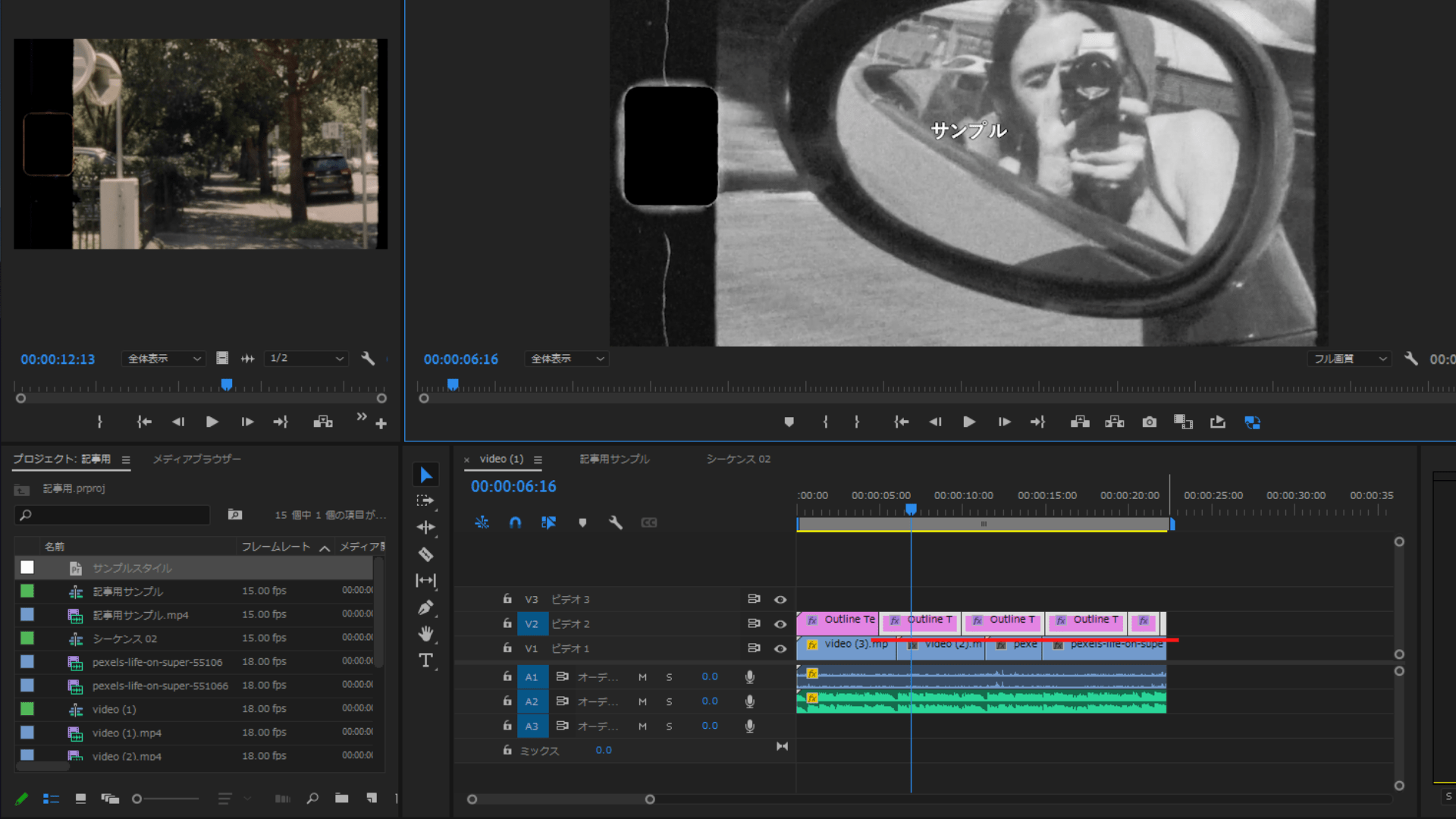Click the project panel search field
The width and height of the screenshot is (1456, 819).
(x=114, y=515)
